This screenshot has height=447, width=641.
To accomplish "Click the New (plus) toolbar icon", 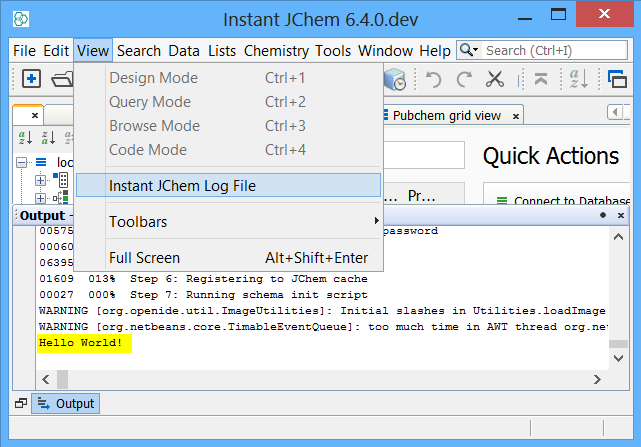I will (x=32, y=79).
